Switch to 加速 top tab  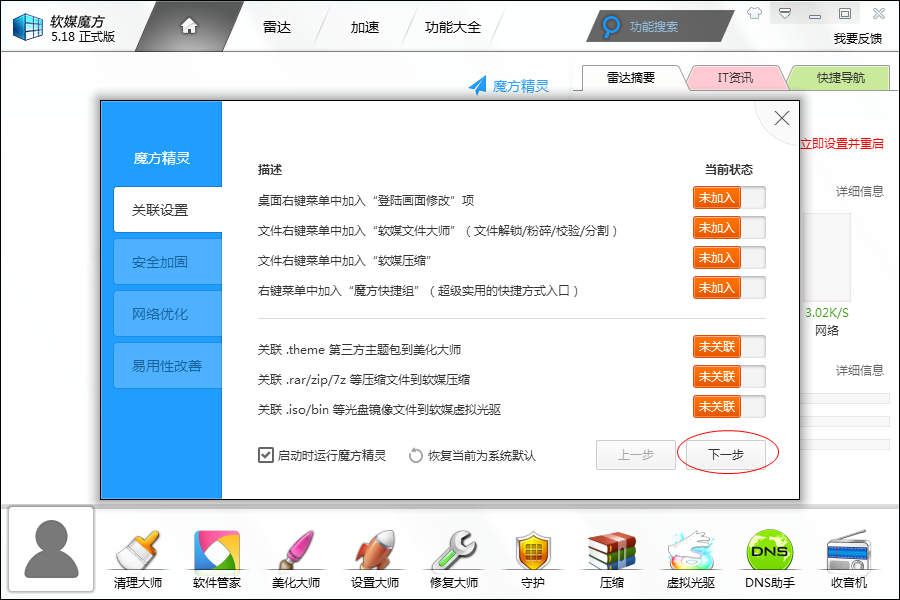click(365, 26)
